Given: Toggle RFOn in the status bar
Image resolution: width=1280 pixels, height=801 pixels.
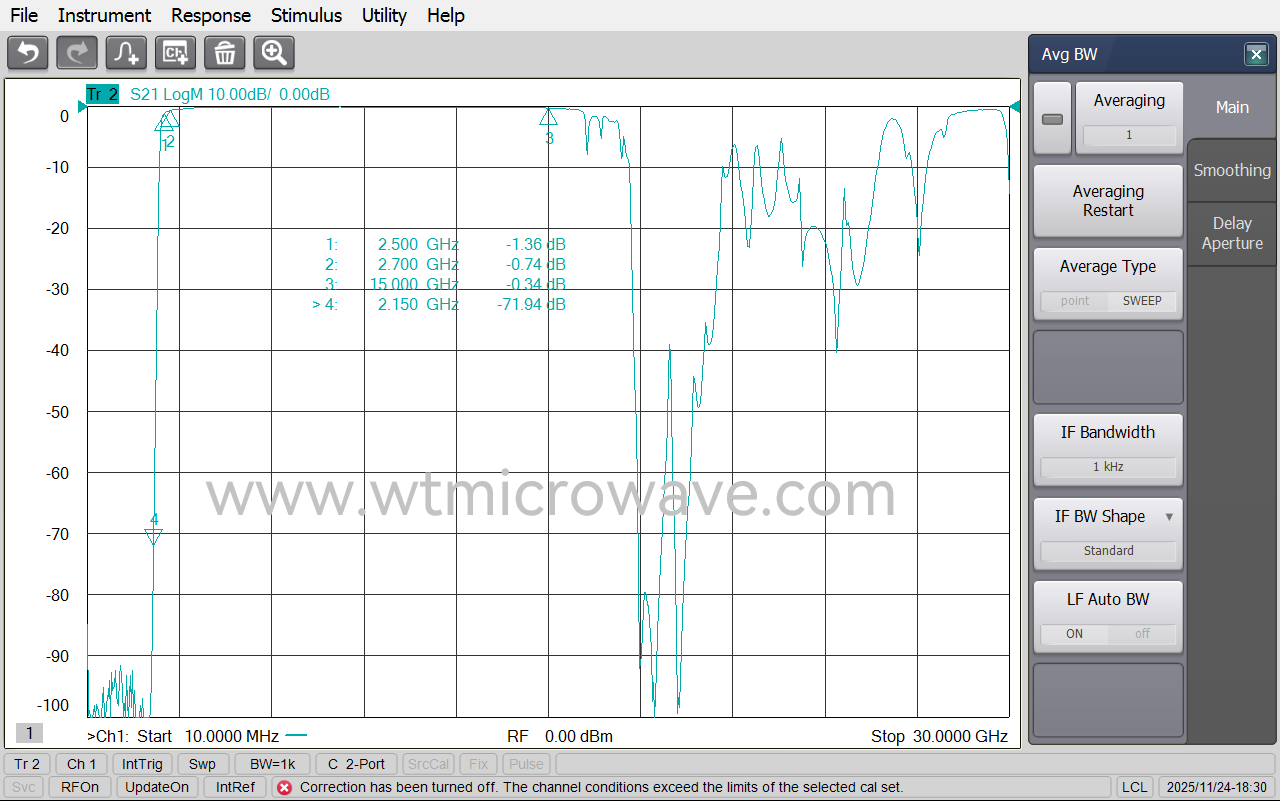Looking at the screenshot, I should (x=80, y=787).
